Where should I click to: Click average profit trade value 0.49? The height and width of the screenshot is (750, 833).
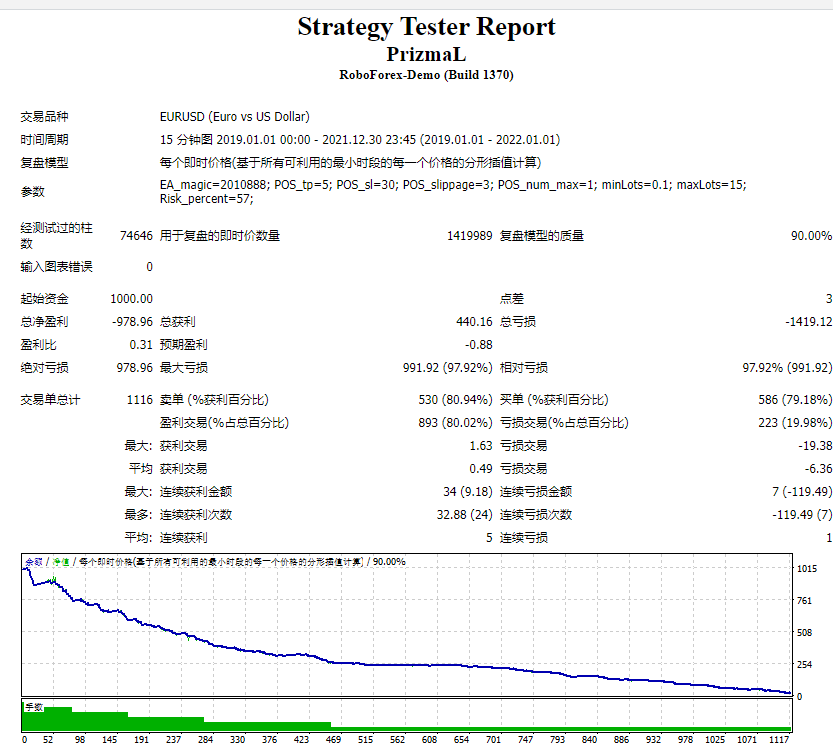481,468
